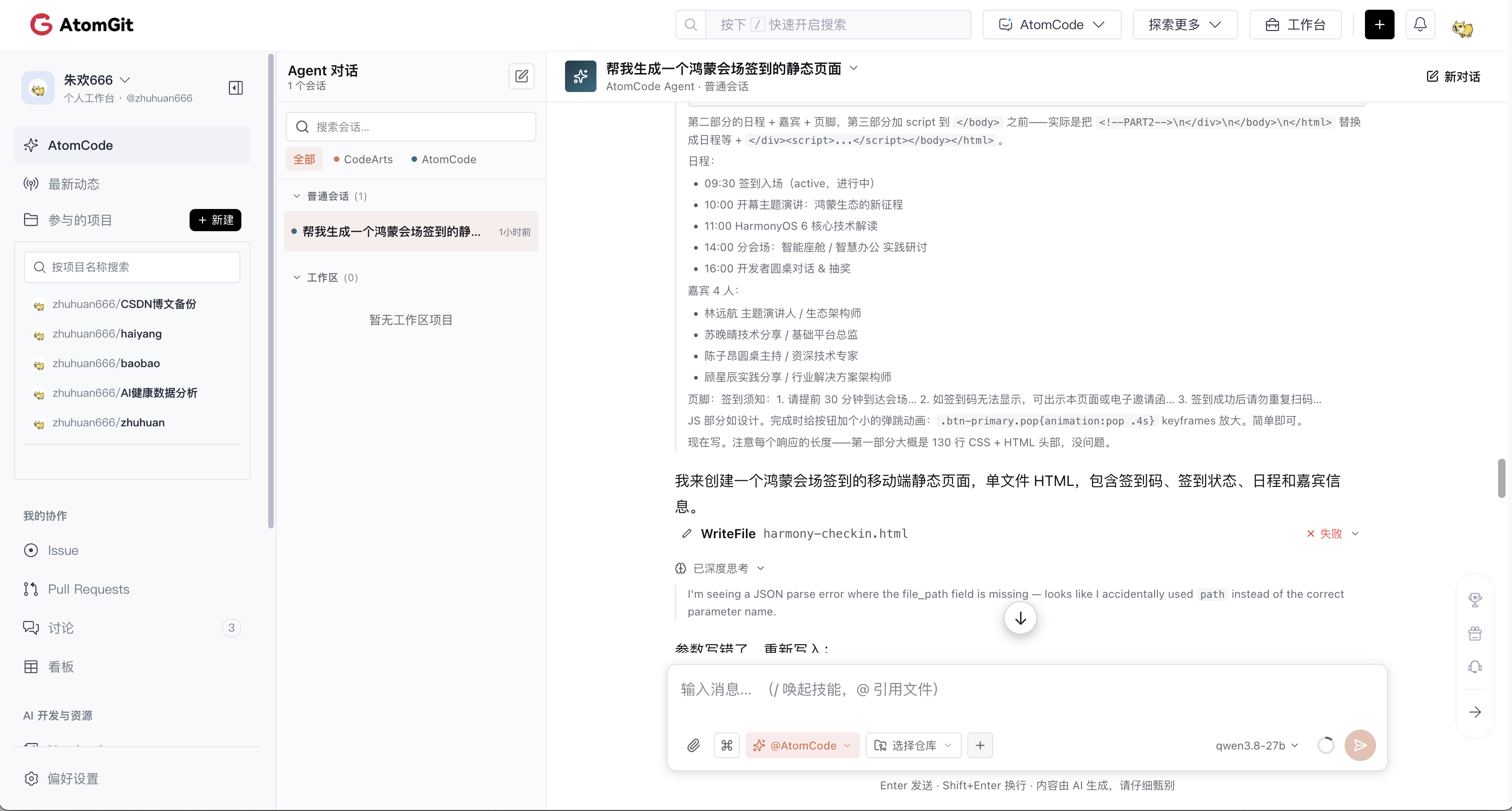Select the 全部 filter tab
The height and width of the screenshot is (811, 1512).
[x=304, y=160]
